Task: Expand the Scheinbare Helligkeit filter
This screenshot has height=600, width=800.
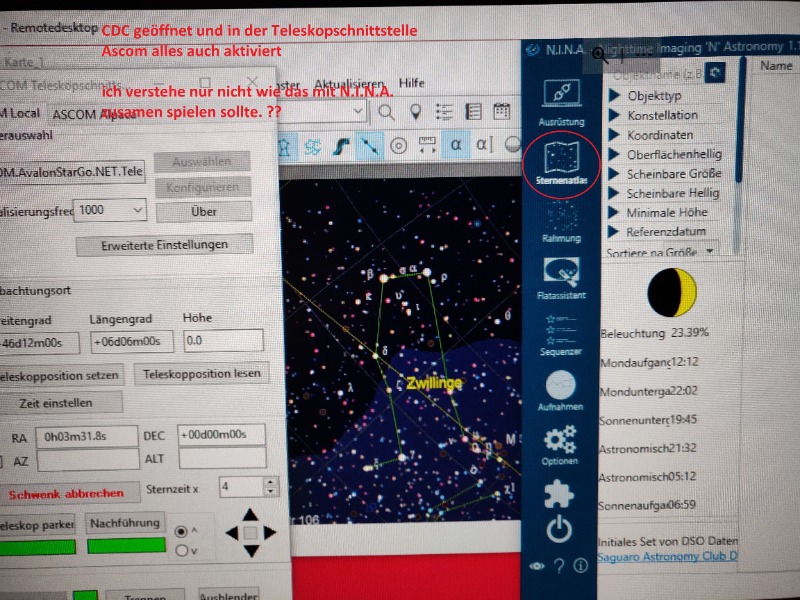Action: pos(614,193)
